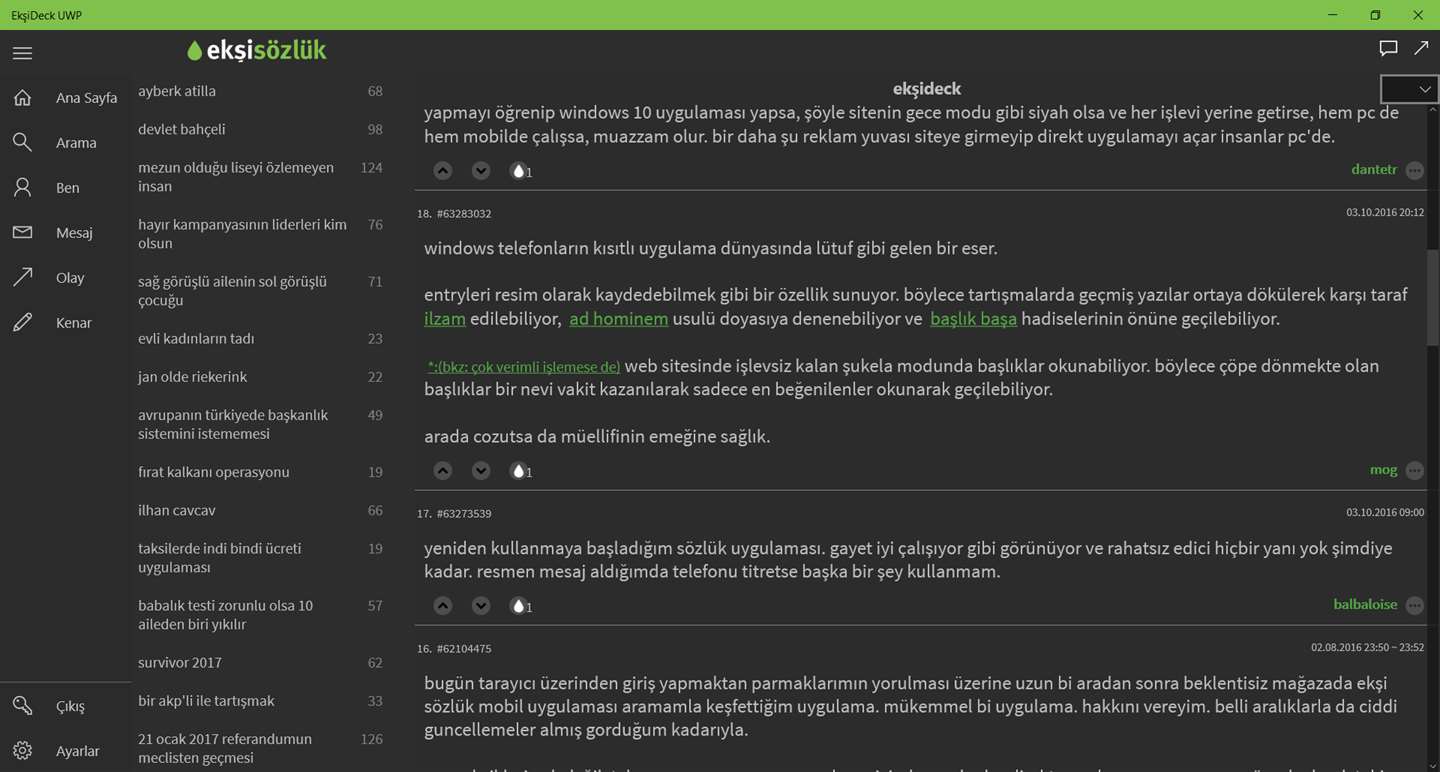The image size is (1440, 772).
Task: Open the hamburger navigation menu
Action: coord(22,53)
